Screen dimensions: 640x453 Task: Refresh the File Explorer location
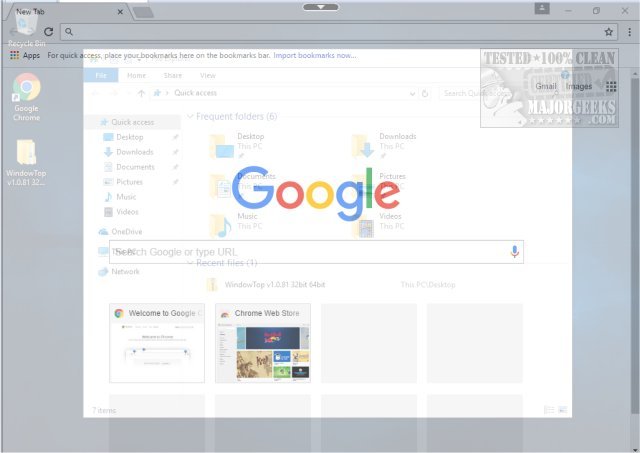coord(424,93)
